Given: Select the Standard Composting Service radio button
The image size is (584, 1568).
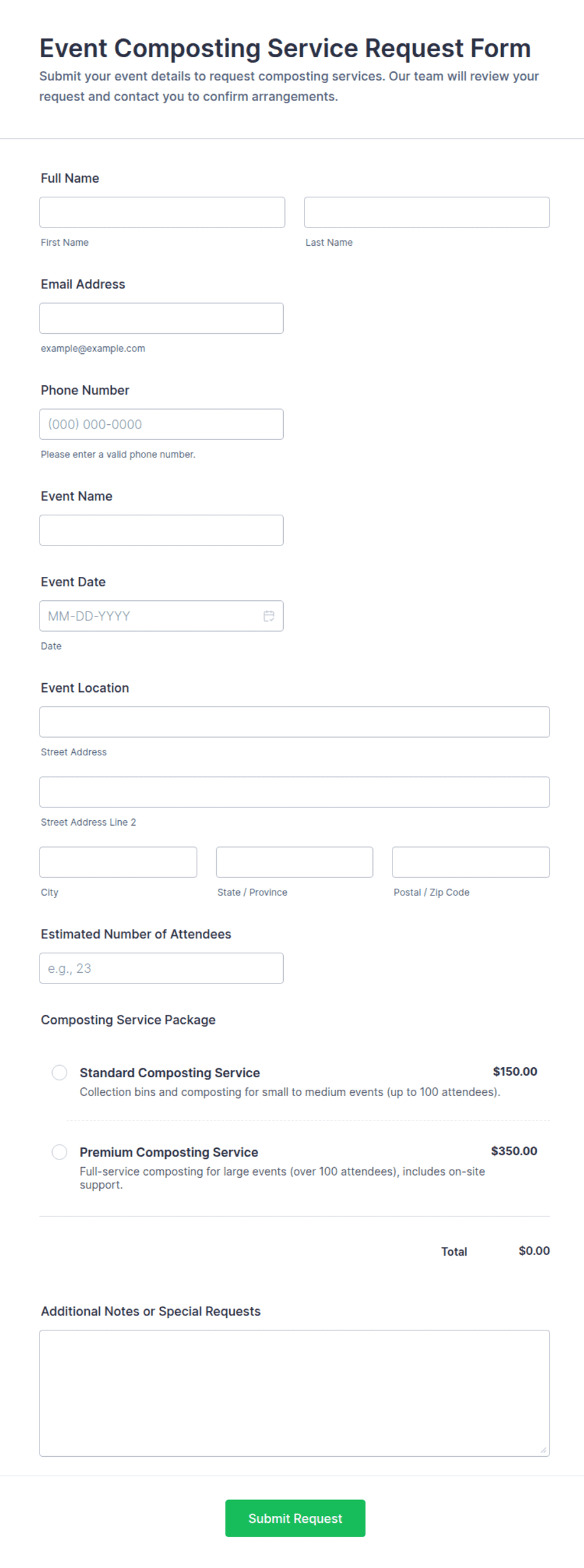Looking at the screenshot, I should tap(60, 1072).
